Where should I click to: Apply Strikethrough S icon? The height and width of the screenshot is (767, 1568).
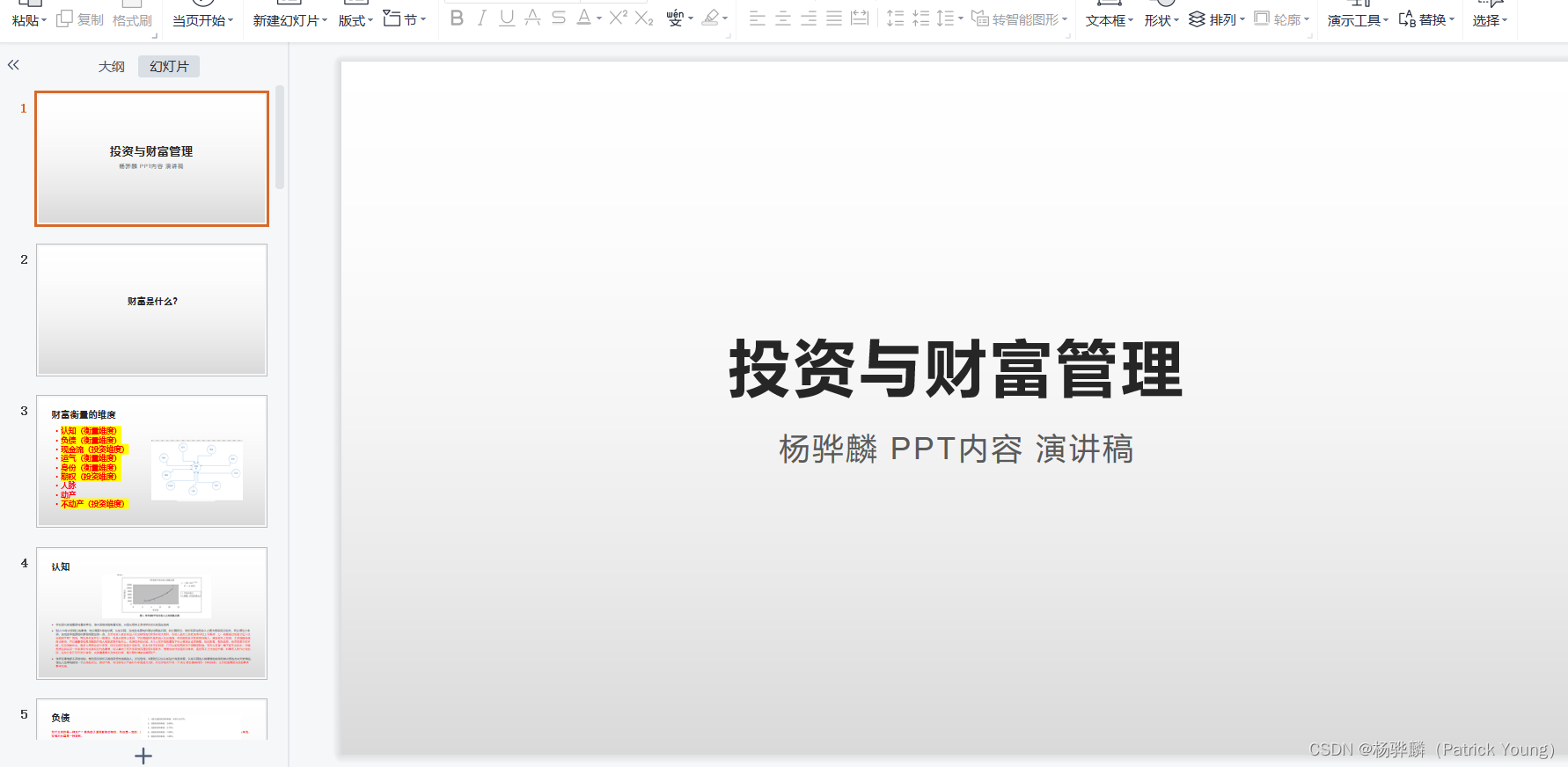(559, 18)
